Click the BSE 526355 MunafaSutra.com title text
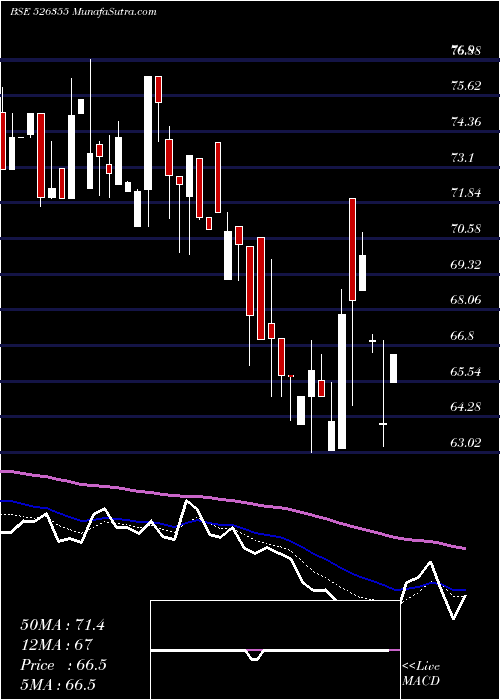Image resolution: width=500 pixels, height=700 pixels. [83, 12]
